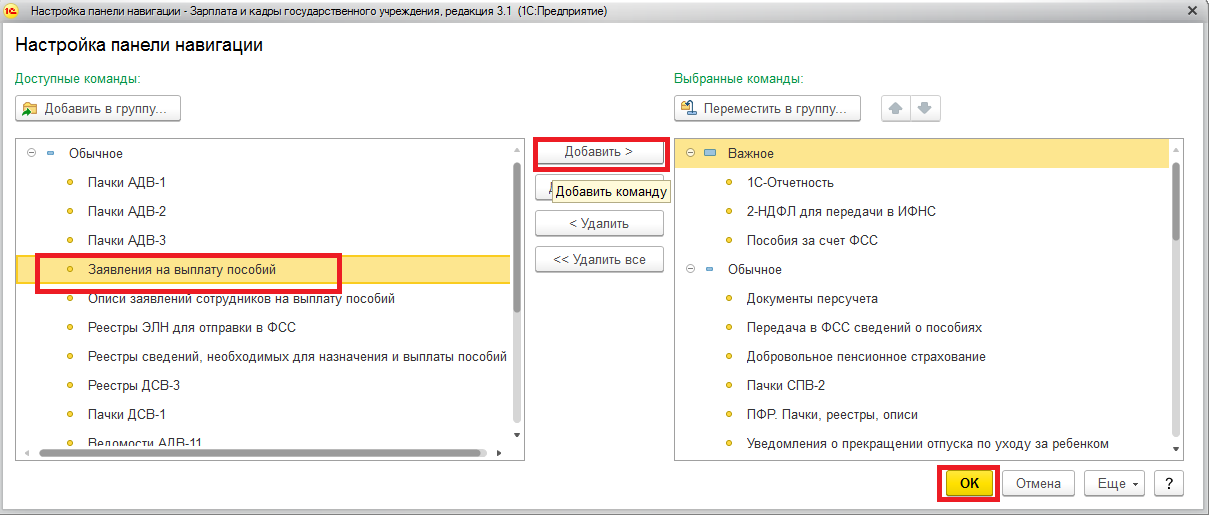Image resolution: width=1211 pixels, height=515 pixels.
Task: Select 'Пачки ДСВ-1' in available commands
Action: pyautogui.click(x=264, y=414)
